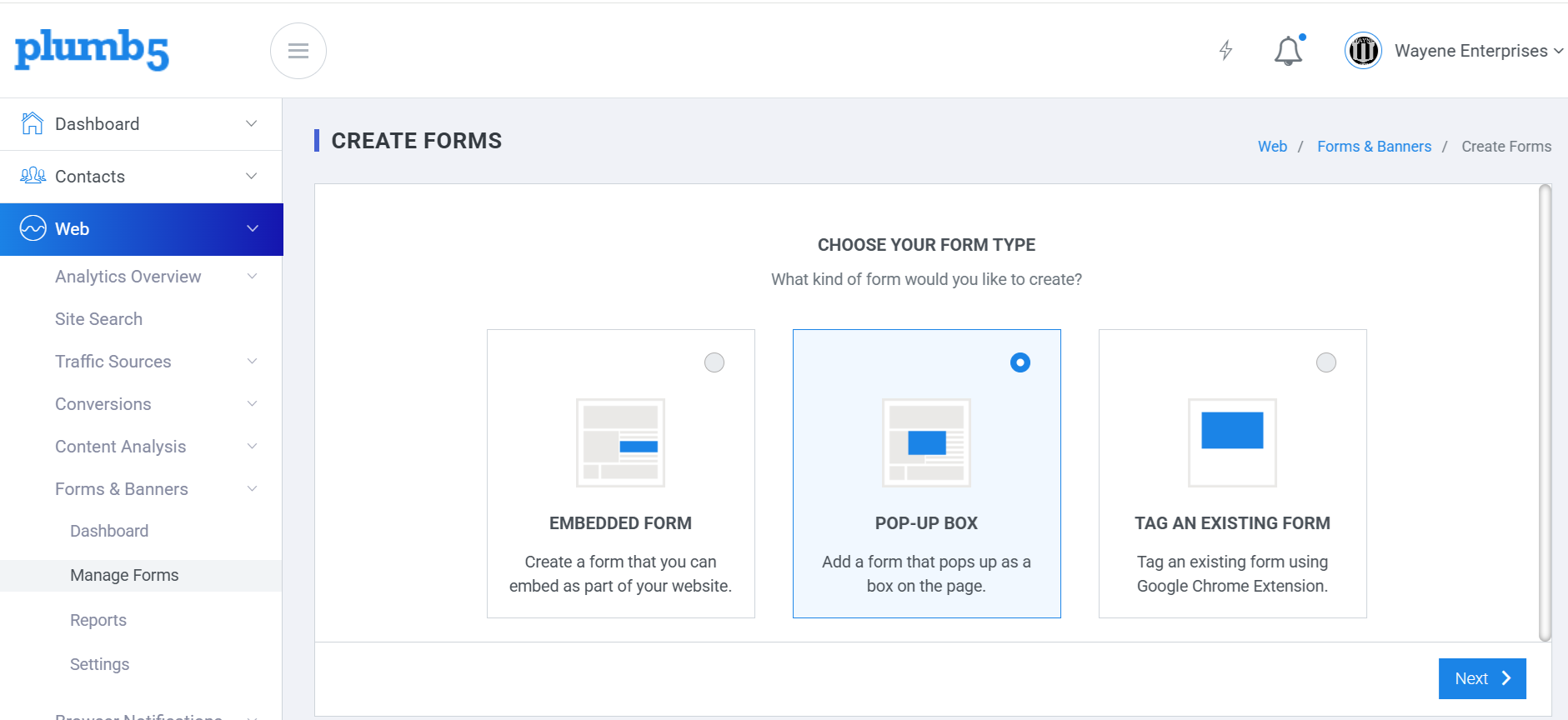
Task: Click 'Google Chrome Extension.' description text
Action: (1232, 586)
